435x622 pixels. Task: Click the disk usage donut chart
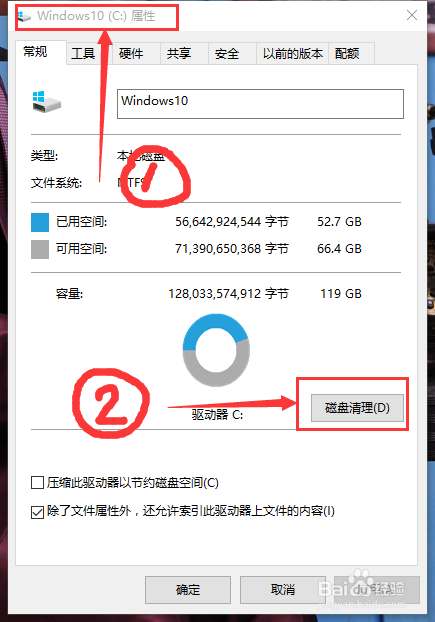coord(216,350)
